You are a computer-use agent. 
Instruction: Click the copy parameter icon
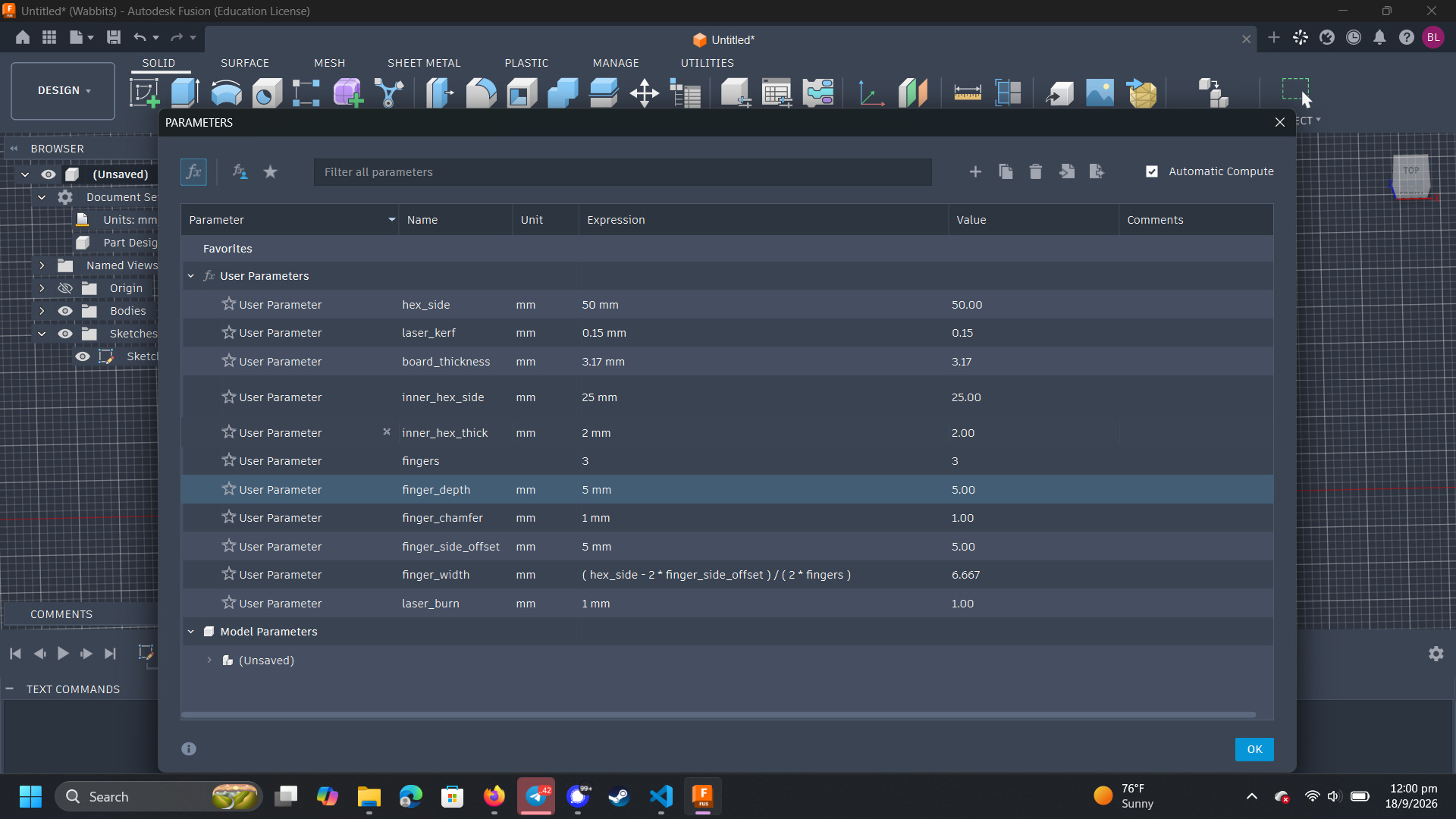pos(1006,172)
